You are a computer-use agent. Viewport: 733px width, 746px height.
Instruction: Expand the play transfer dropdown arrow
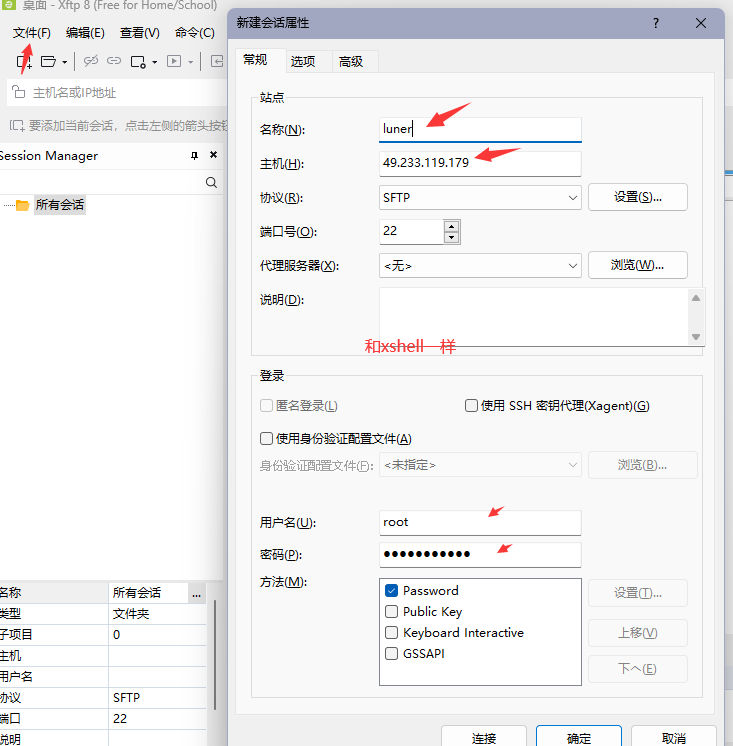(x=190, y=62)
